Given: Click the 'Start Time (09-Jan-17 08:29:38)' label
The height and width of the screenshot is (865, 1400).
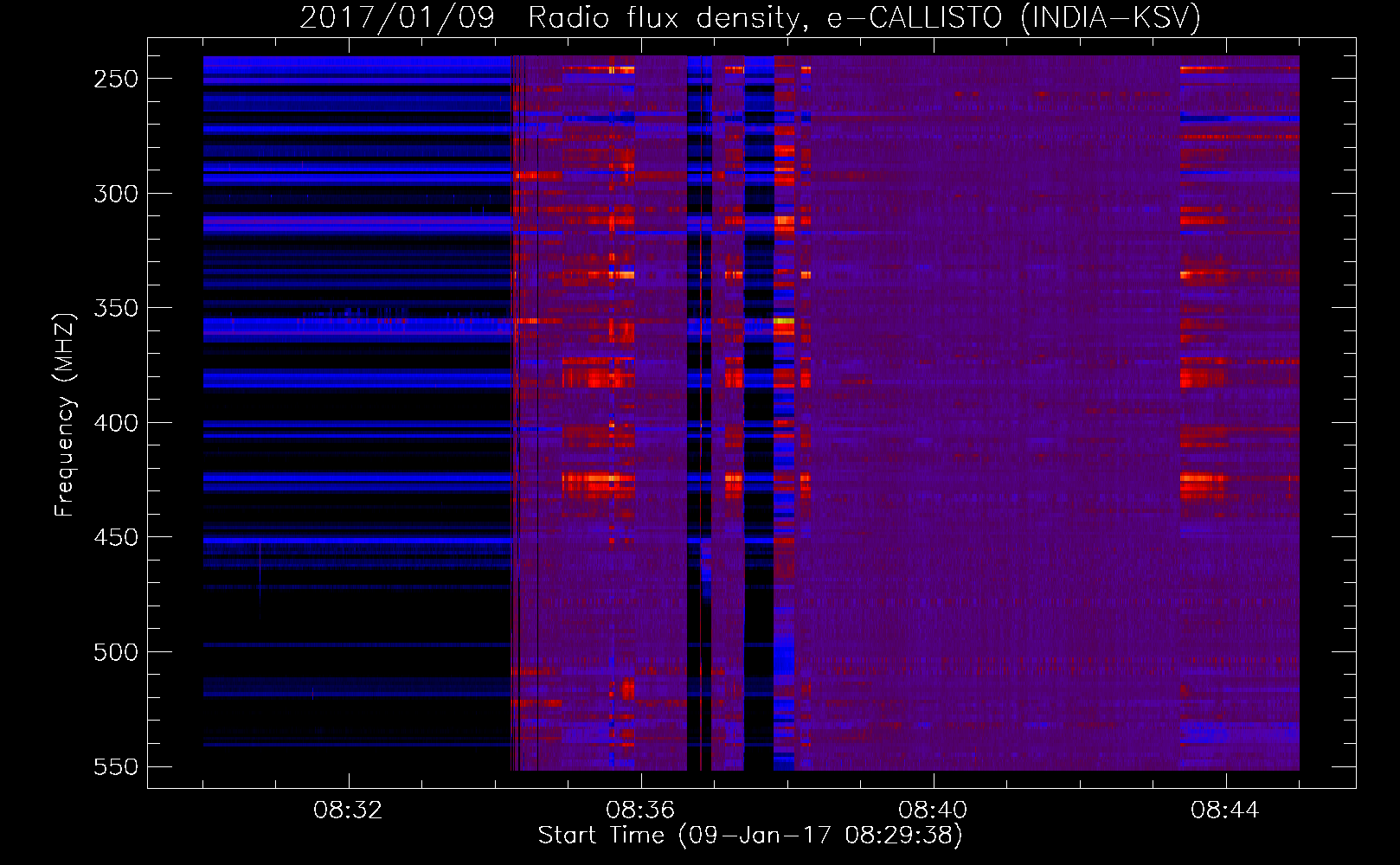Looking at the screenshot, I should (750, 836).
